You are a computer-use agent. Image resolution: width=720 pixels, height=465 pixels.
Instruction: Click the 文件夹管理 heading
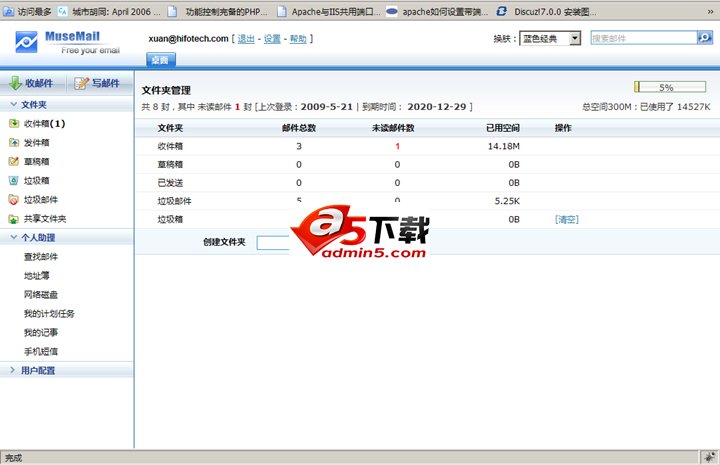click(x=166, y=90)
